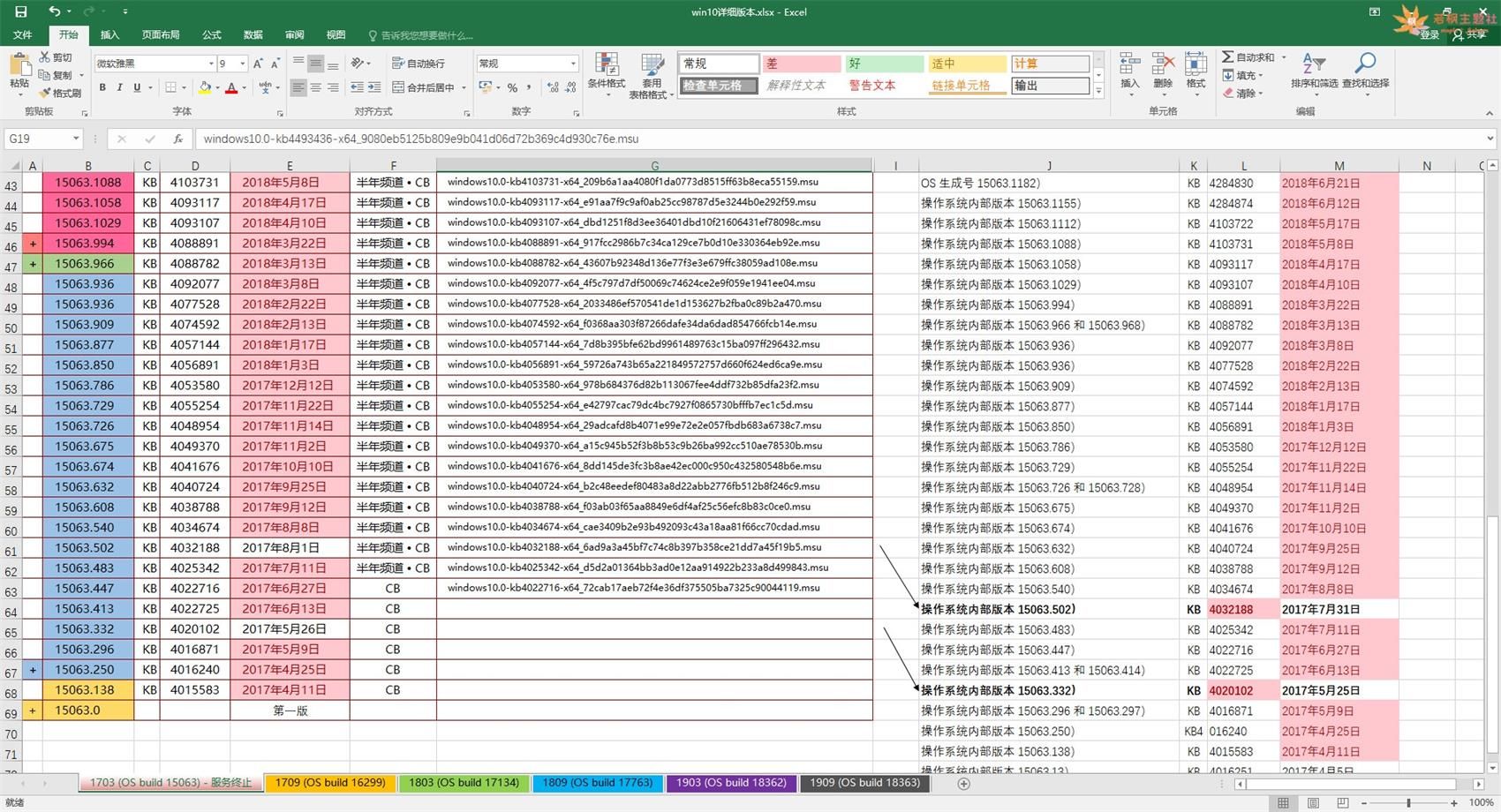The height and width of the screenshot is (812, 1501).
Task: Toggle Wrap Text (自动换行) option
Action: pos(419,64)
